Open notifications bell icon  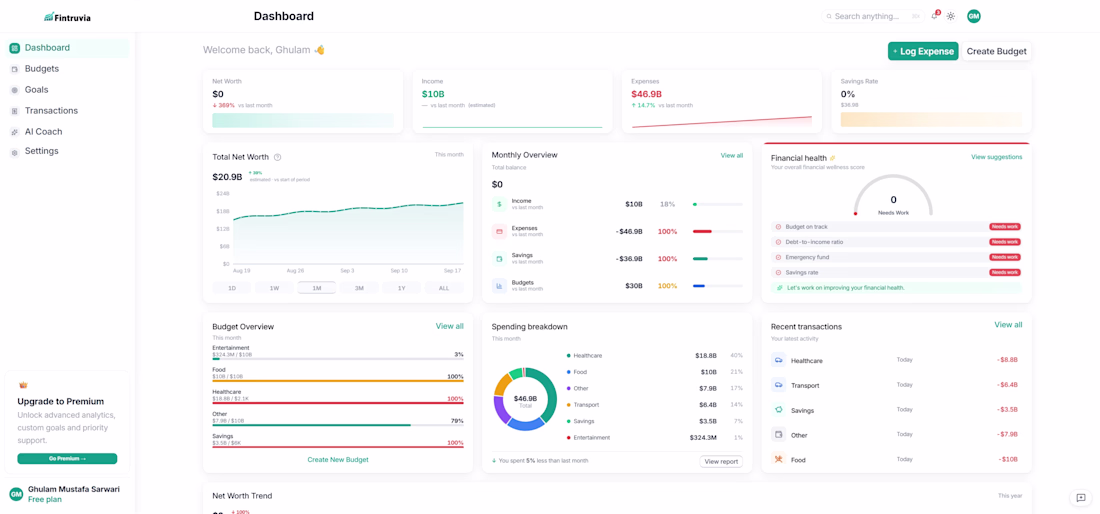[935, 16]
